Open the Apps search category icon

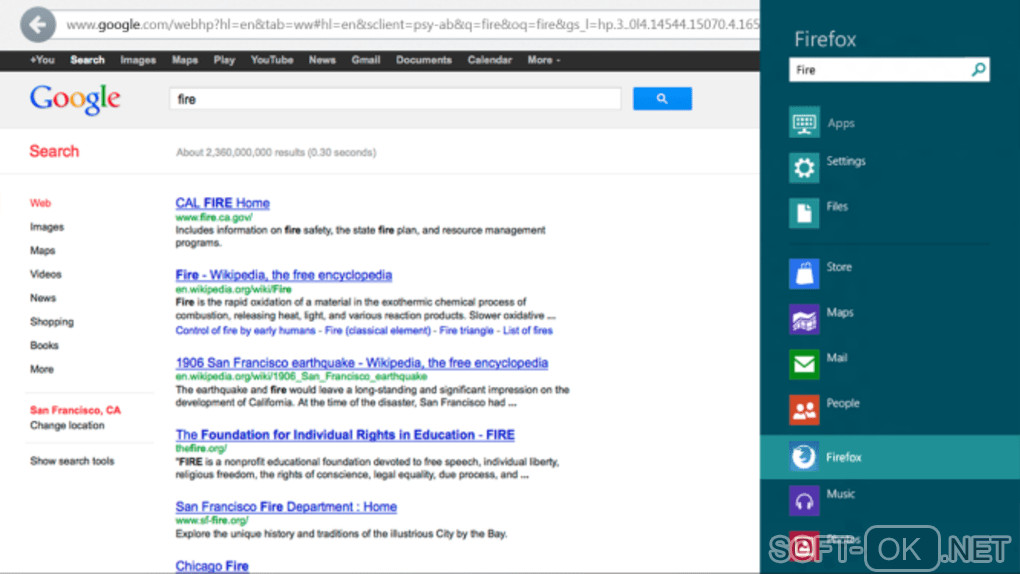point(804,122)
